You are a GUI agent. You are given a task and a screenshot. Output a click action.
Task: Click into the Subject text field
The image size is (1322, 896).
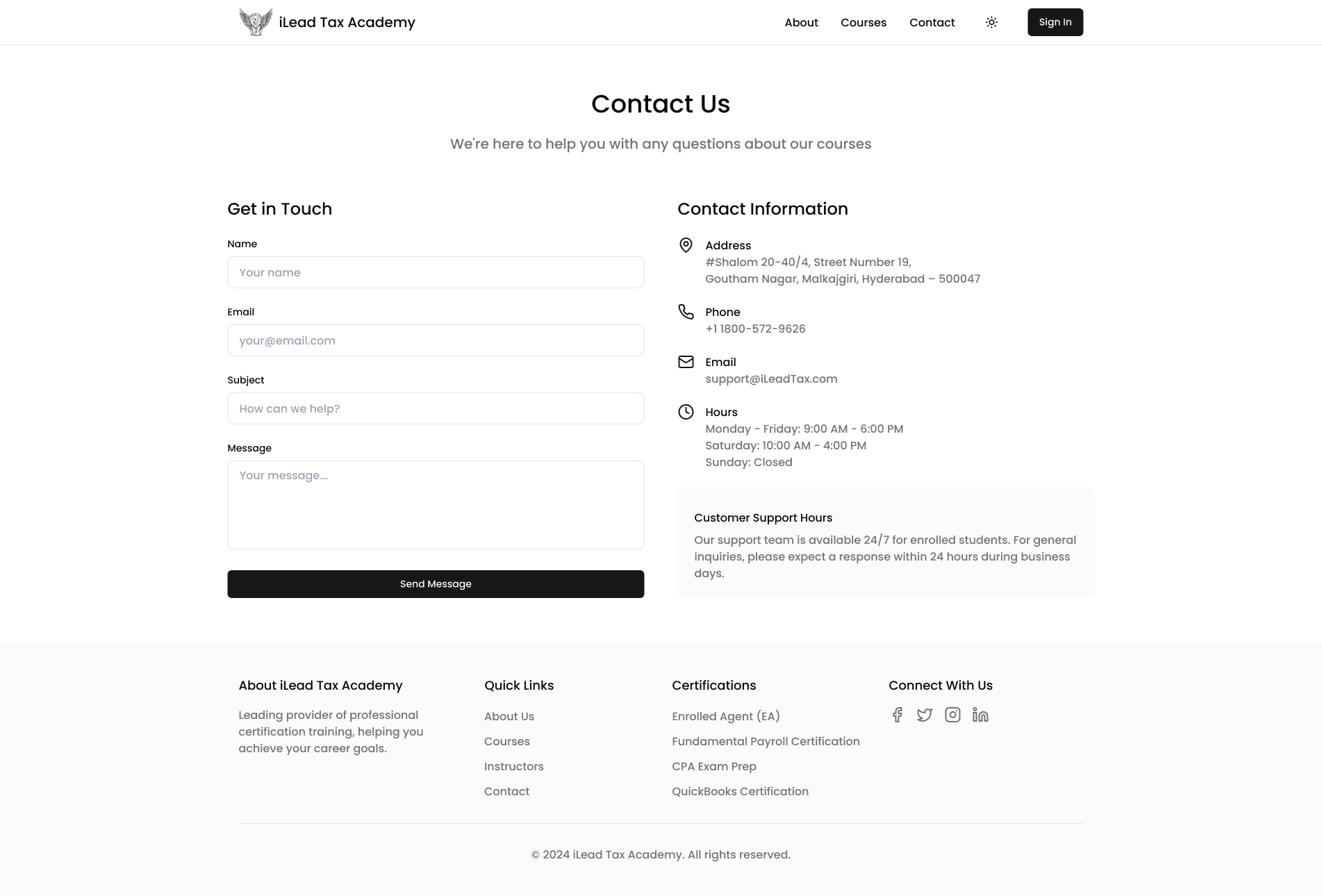pyautogui.click(x=436, y=408)
